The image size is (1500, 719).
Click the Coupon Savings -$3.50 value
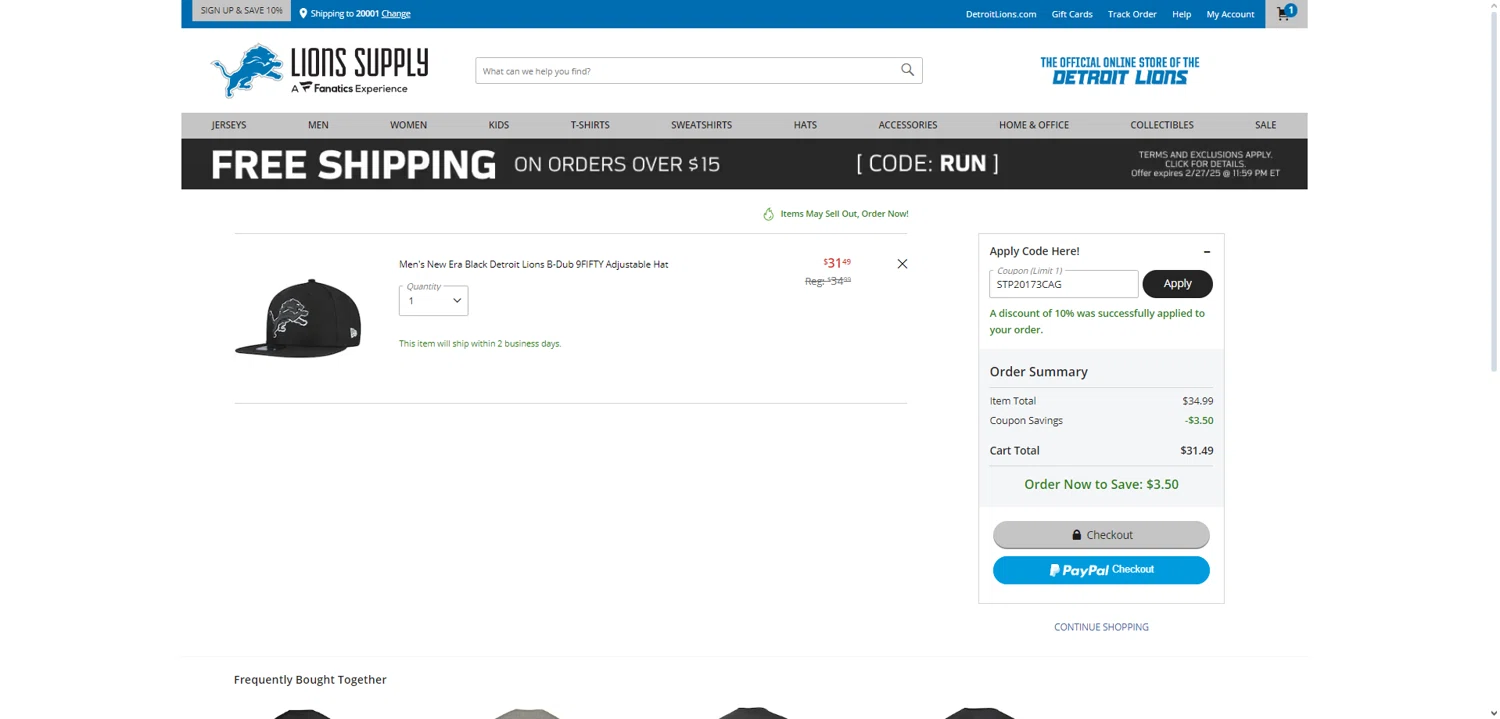pos(1199,421)
